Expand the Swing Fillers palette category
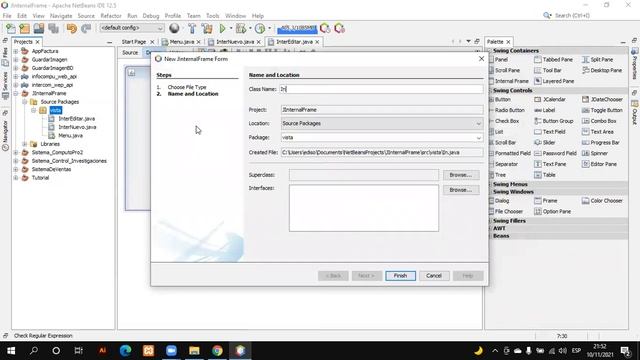 (x=509, y=220)
